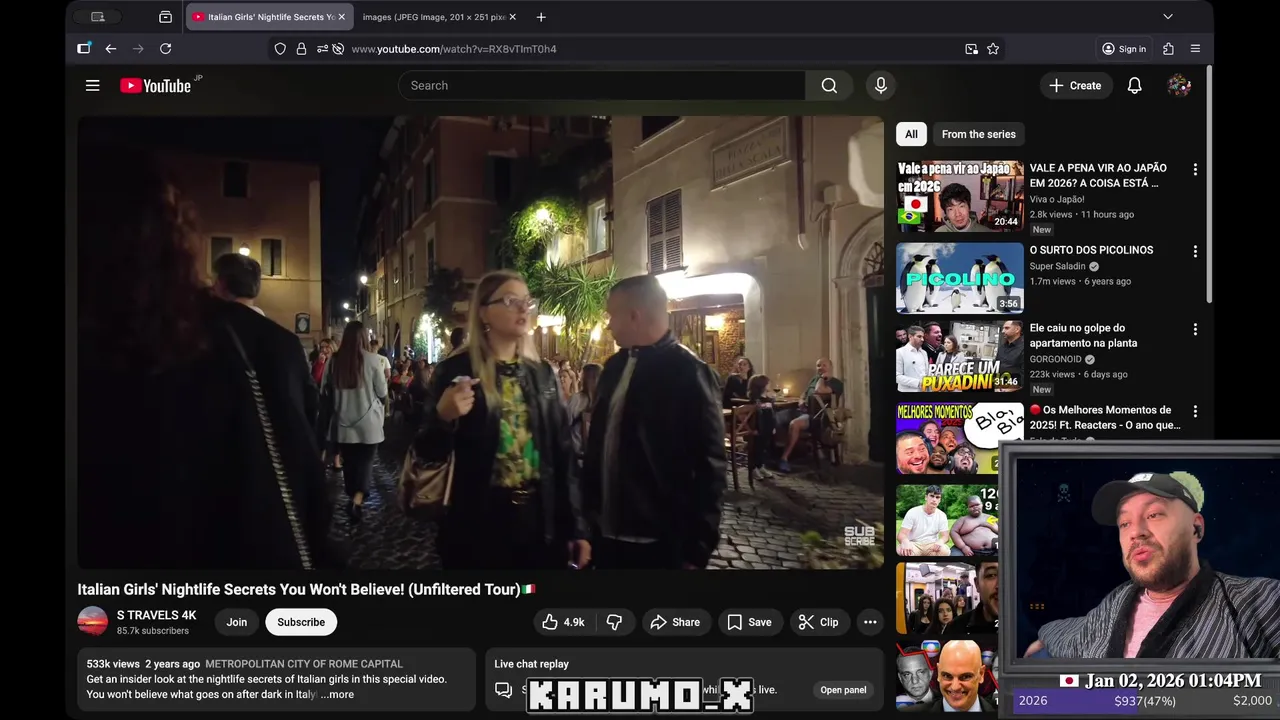Reload the page in the browser
Screen dimensions: 1280x720
click(166, 49)
